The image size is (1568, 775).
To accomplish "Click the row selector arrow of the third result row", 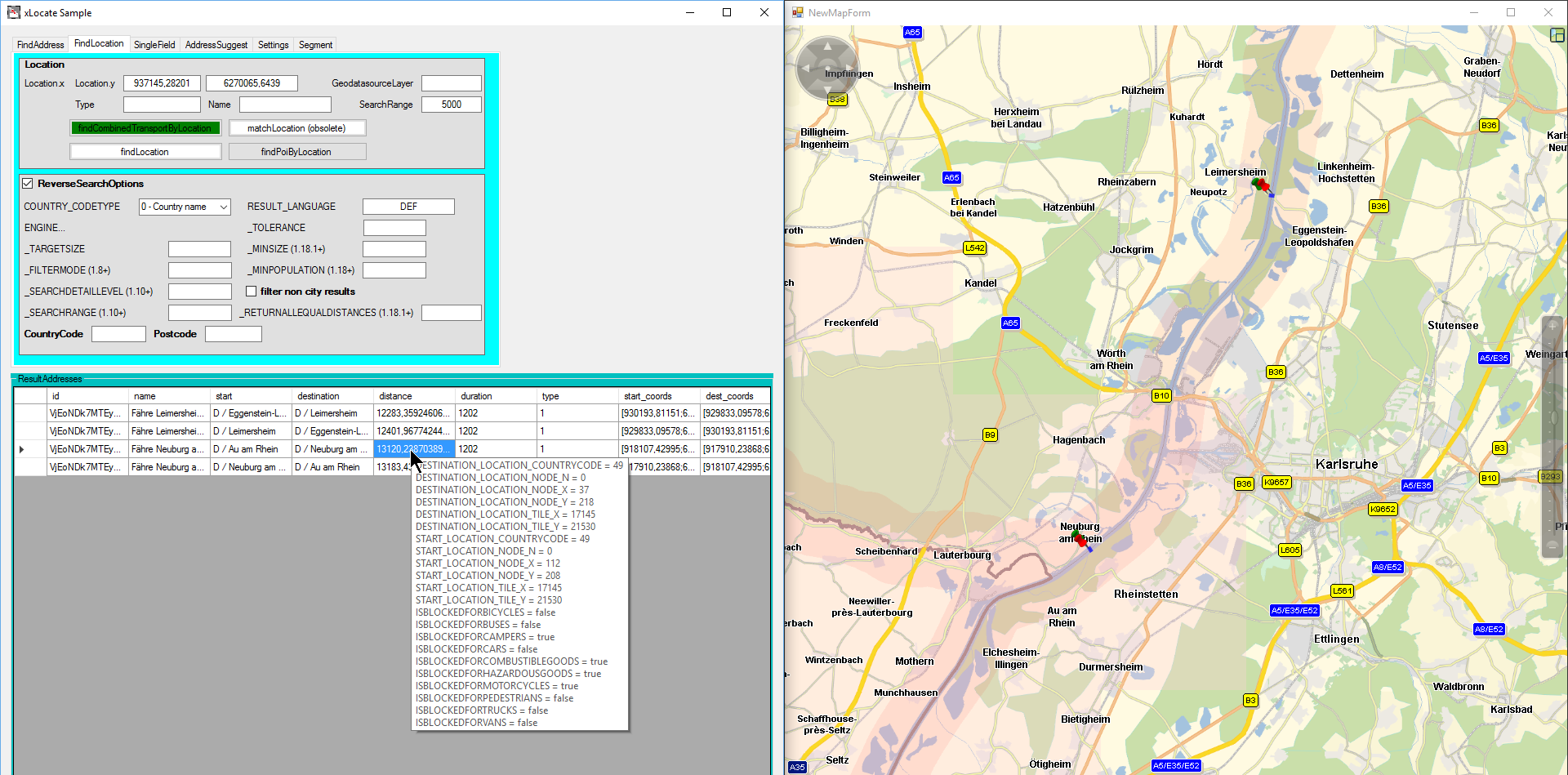I will (22, 449).
